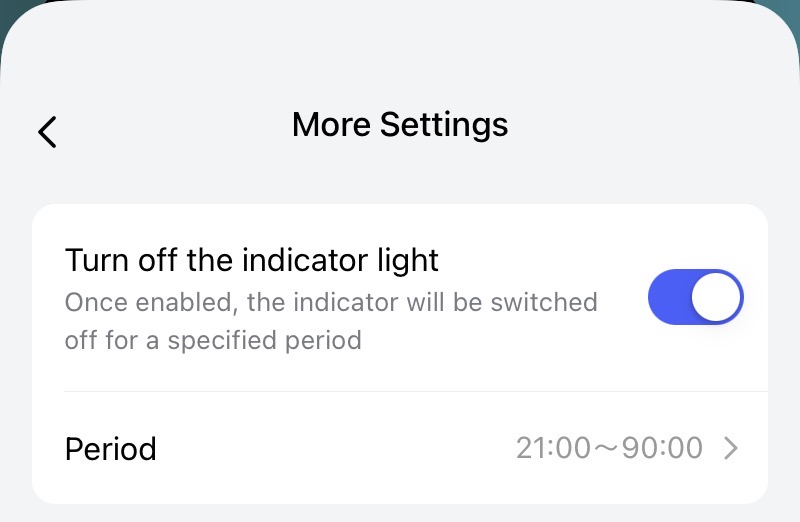Switch off the Turn off indicator light setting
Image resolution: width=800 pixels, height=522 pixels.
696,297
